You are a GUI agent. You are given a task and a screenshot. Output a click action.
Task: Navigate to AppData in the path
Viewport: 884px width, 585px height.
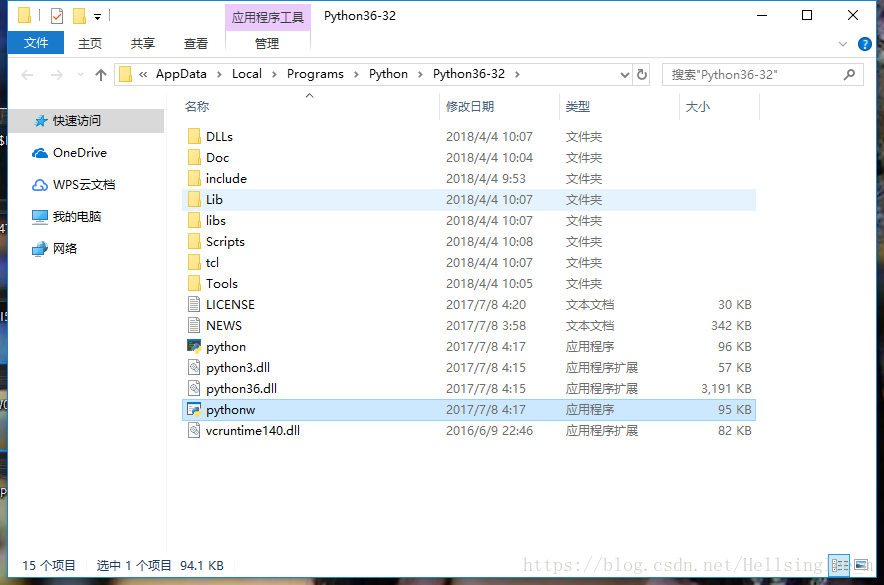pyautogui.click(x=181, y=74)
